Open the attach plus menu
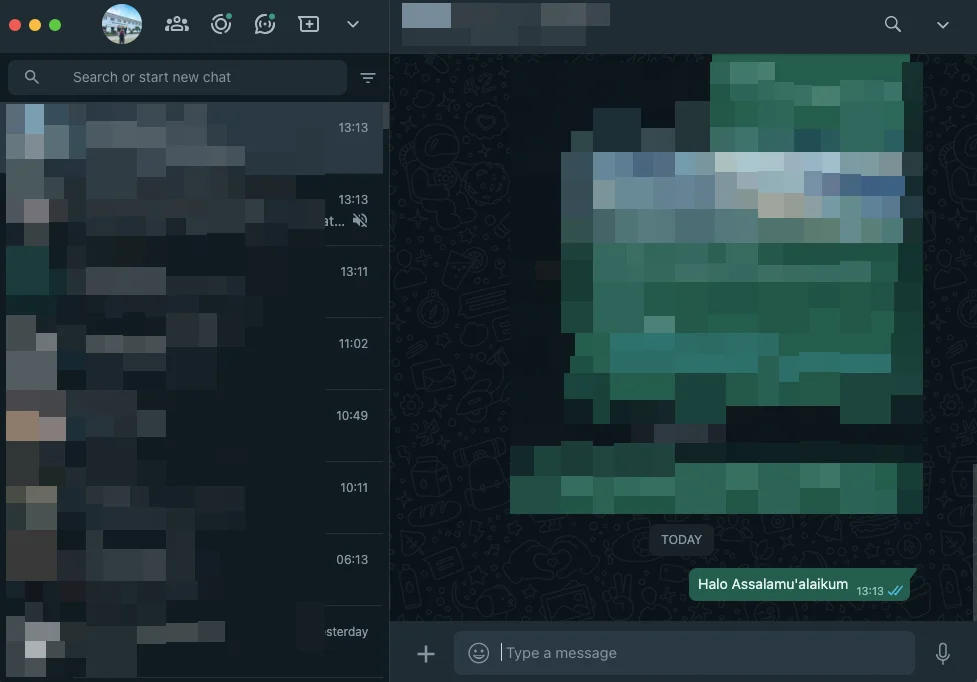977x682 pixels. [x=426, y=653]
